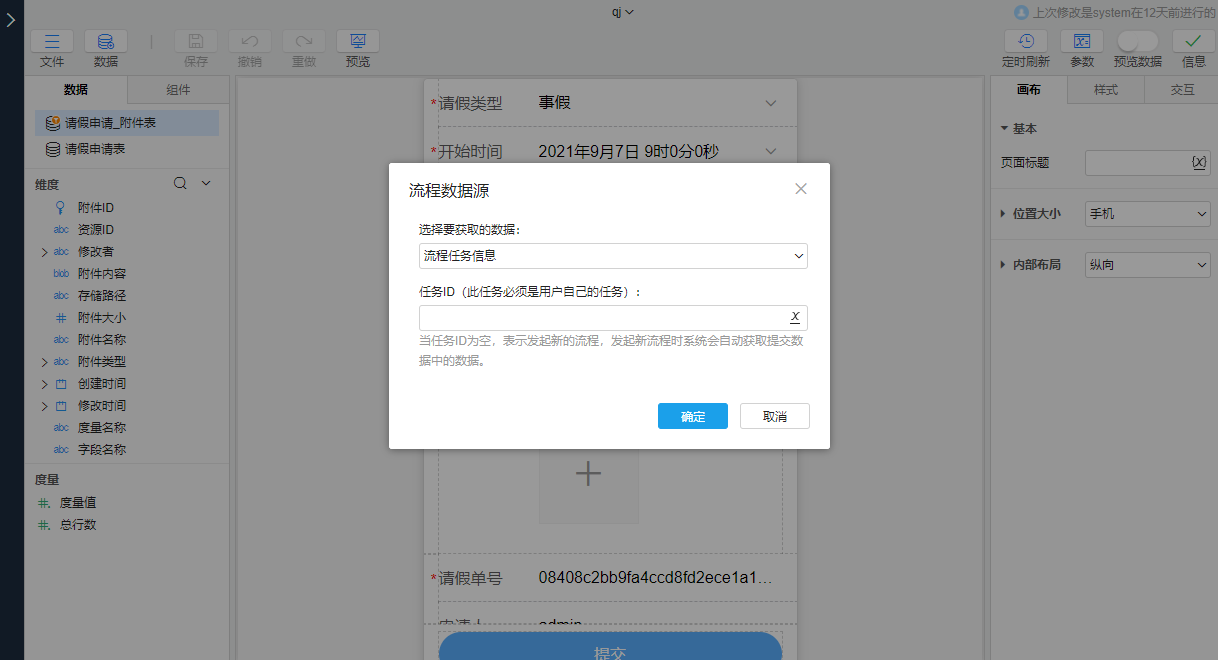Click the 信息 checkmark icon
The height and width of the screenshot is (660, 1218).
1193,42
